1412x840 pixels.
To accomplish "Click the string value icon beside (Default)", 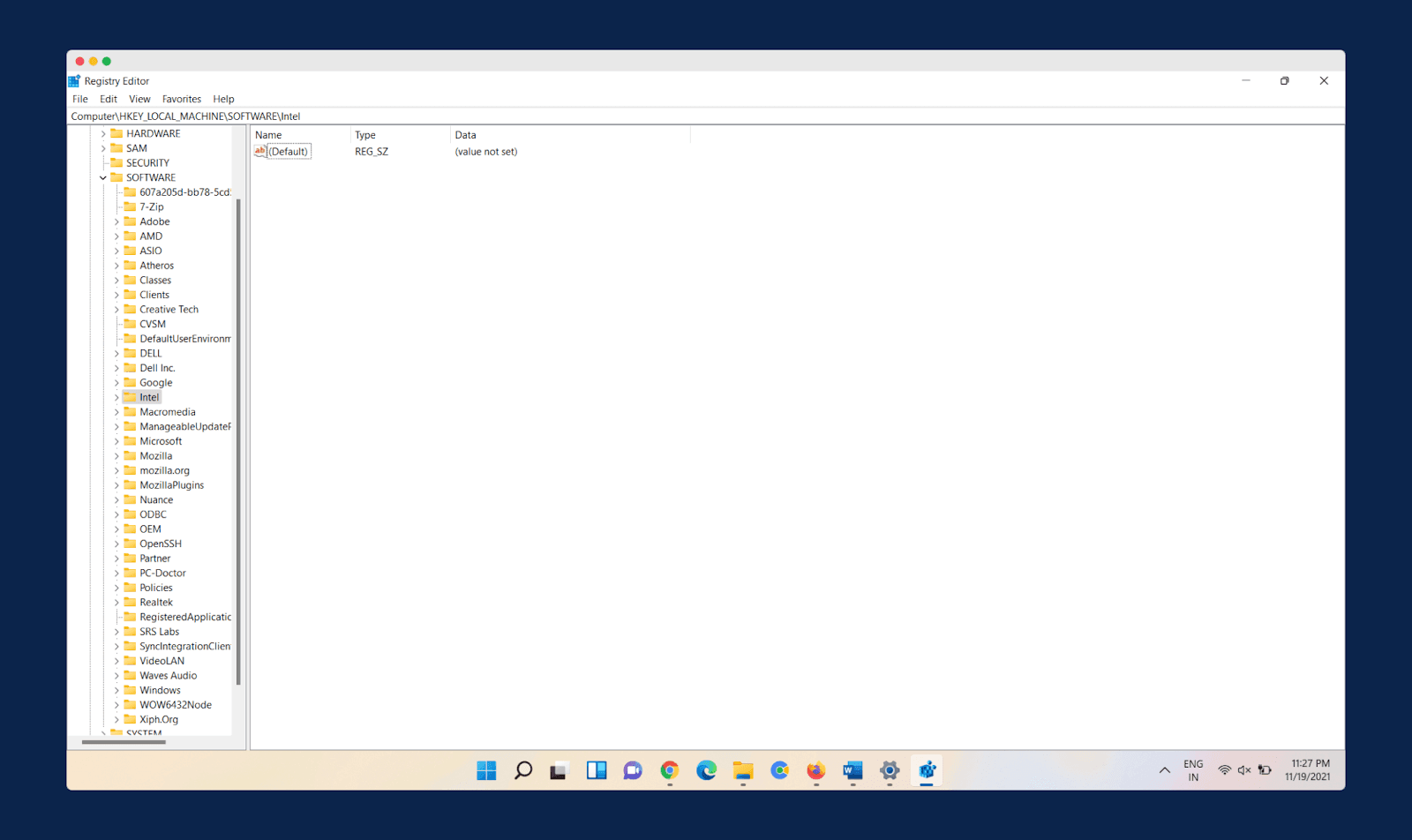I will point(260,151).
